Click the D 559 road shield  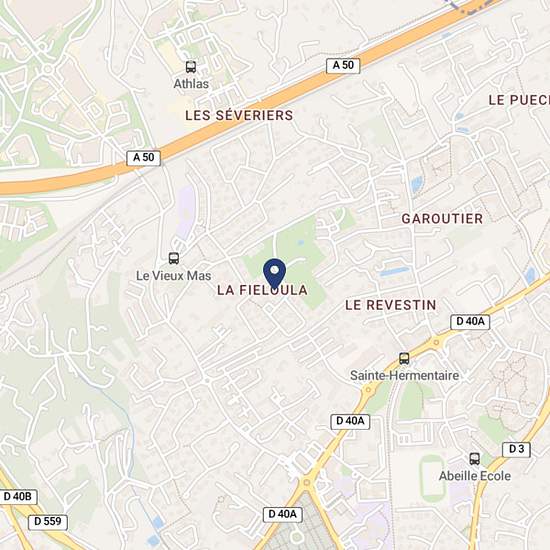point(48,522)
